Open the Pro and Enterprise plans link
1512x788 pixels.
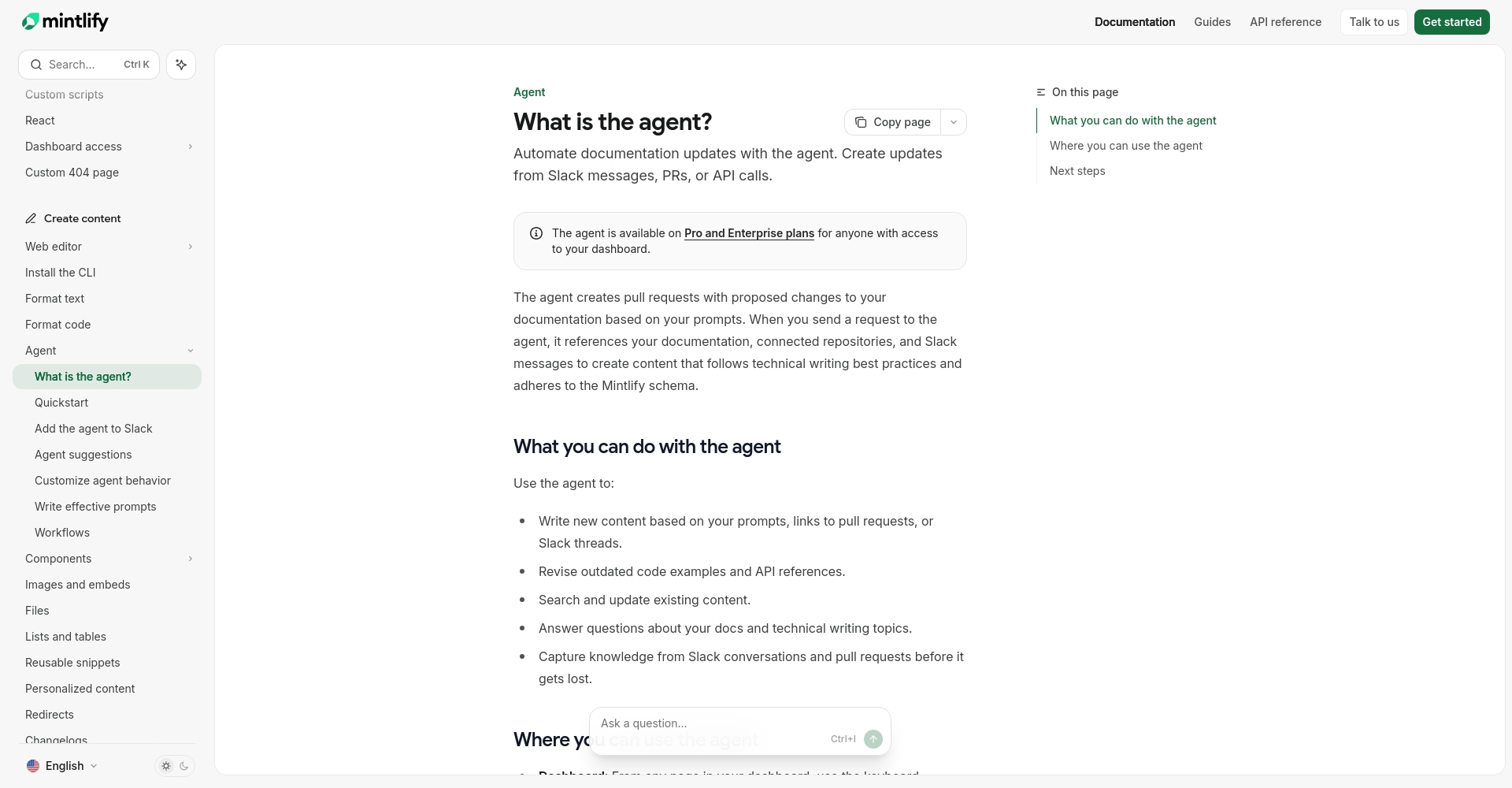tap(749, 233)
